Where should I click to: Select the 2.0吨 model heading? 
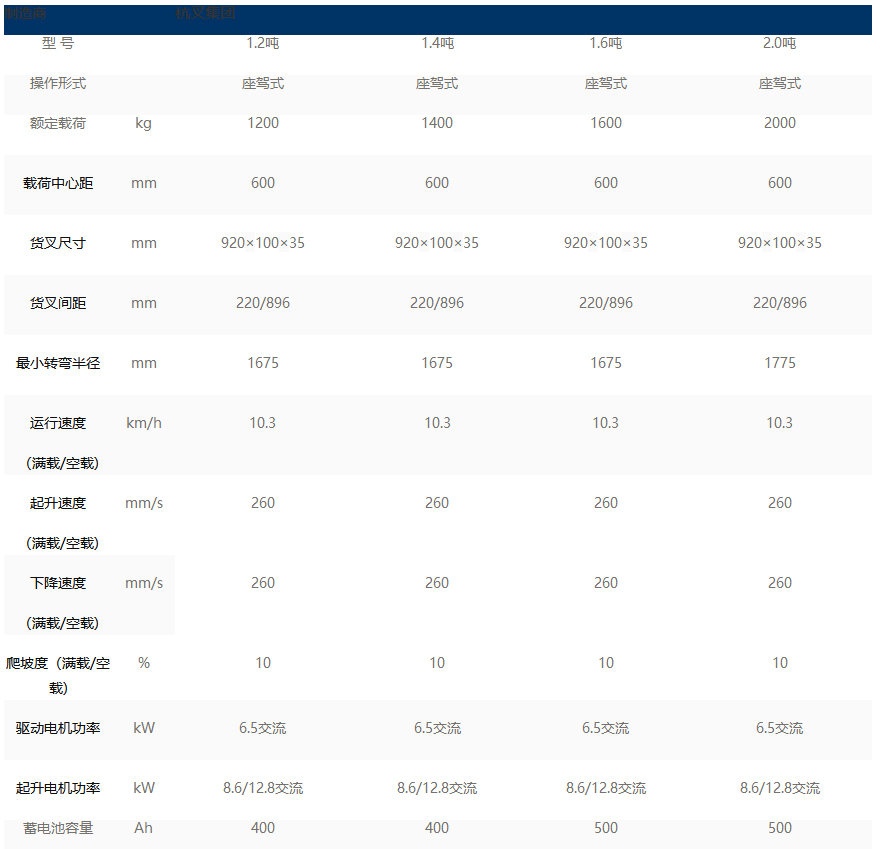pos(780,43)
